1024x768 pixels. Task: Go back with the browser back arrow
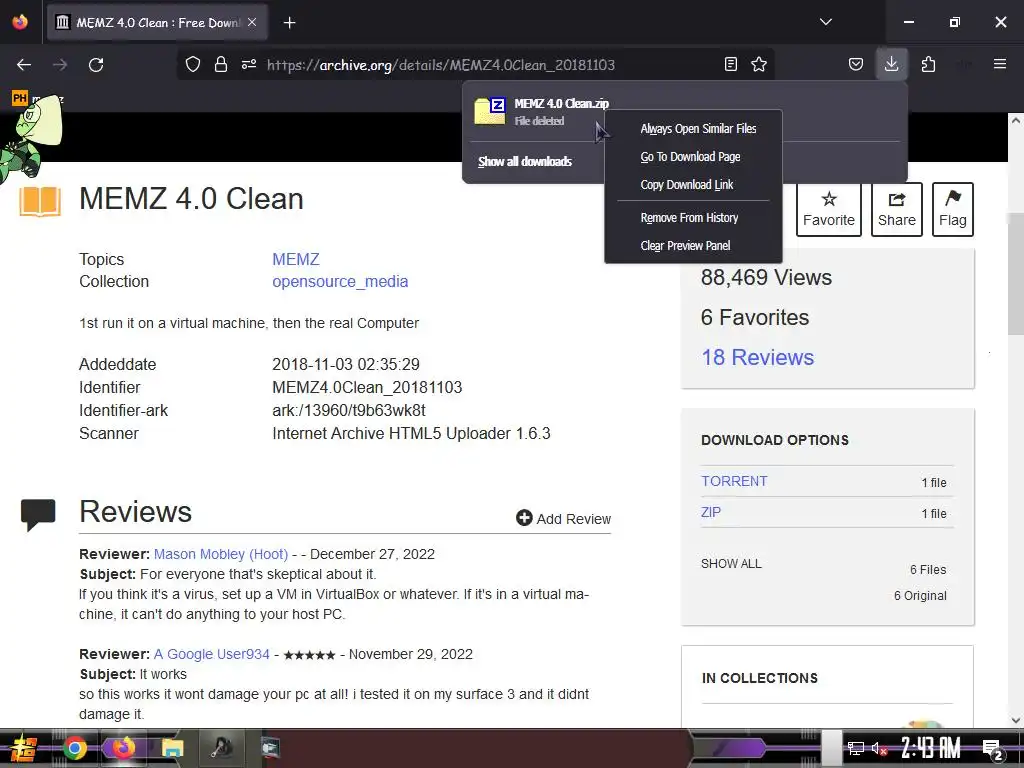24,65
